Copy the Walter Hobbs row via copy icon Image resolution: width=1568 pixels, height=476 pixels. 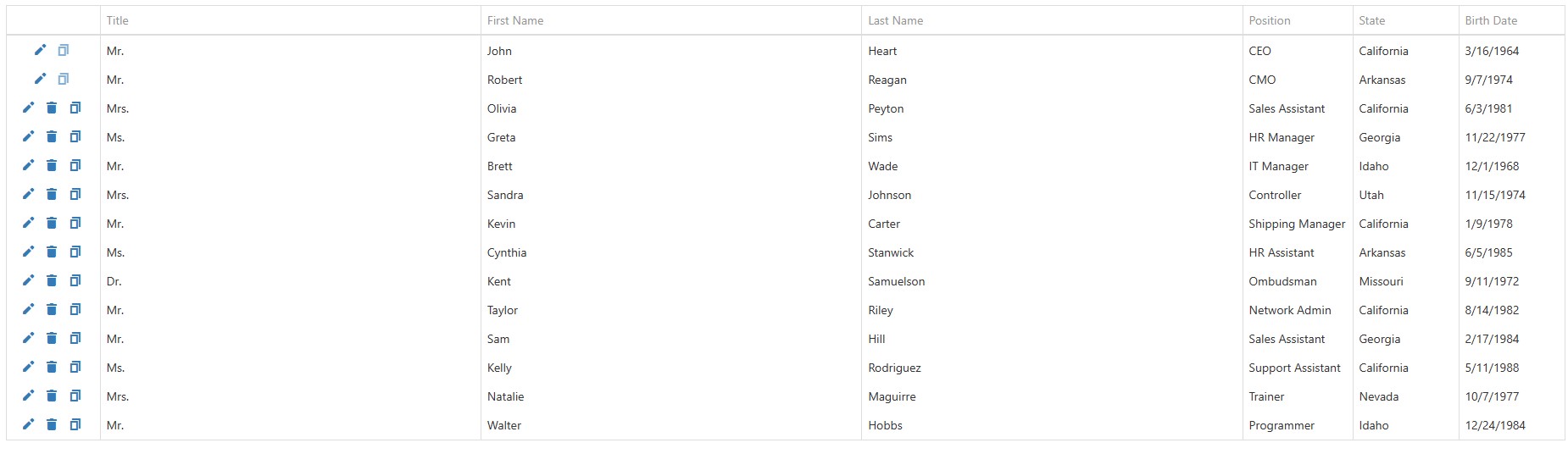click(x=75, y=424)
